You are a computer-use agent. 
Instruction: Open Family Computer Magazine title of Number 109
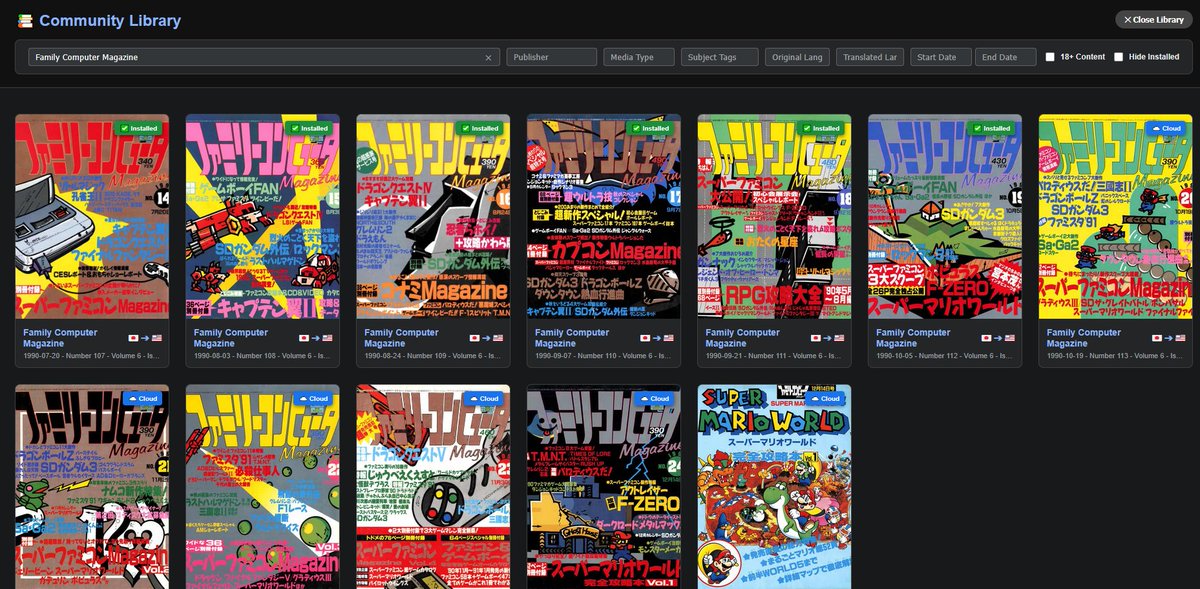pos(401,338)
